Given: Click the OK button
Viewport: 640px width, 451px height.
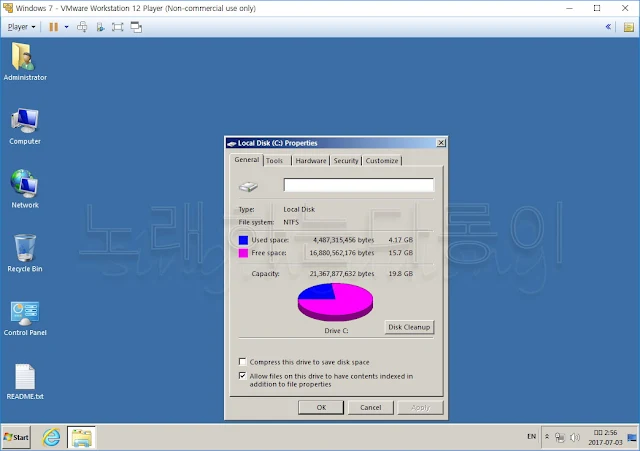Looking at the screenshot, I should click(321, 407).
